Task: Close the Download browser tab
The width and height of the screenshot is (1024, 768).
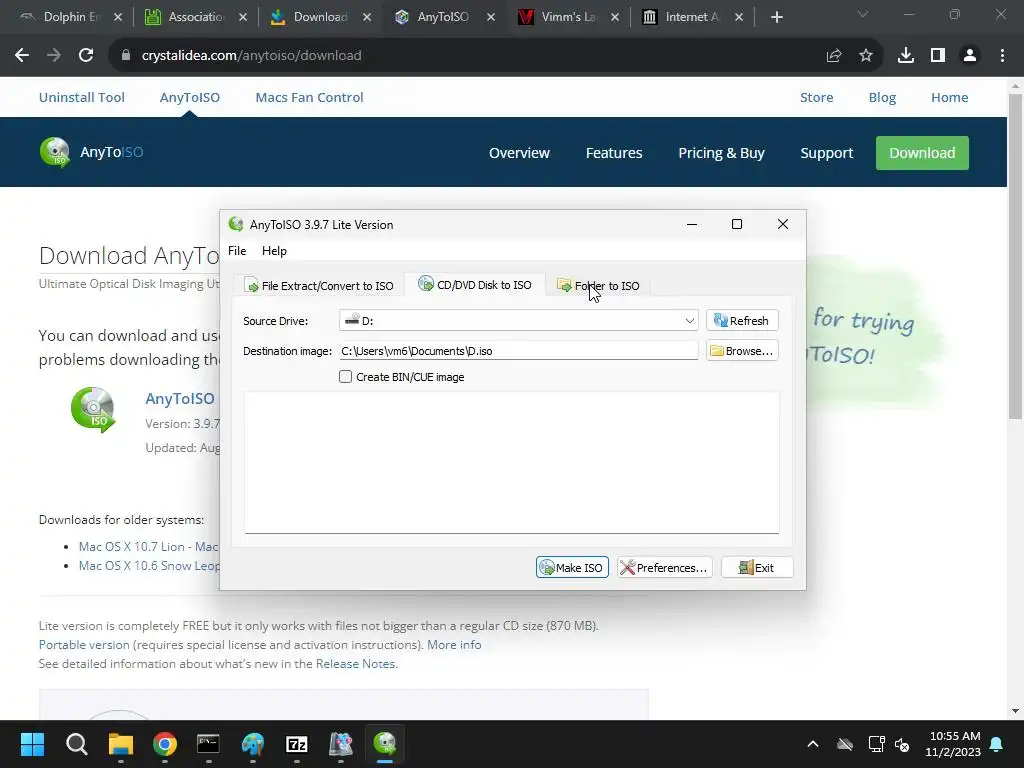Action: (x=367, y=18)
